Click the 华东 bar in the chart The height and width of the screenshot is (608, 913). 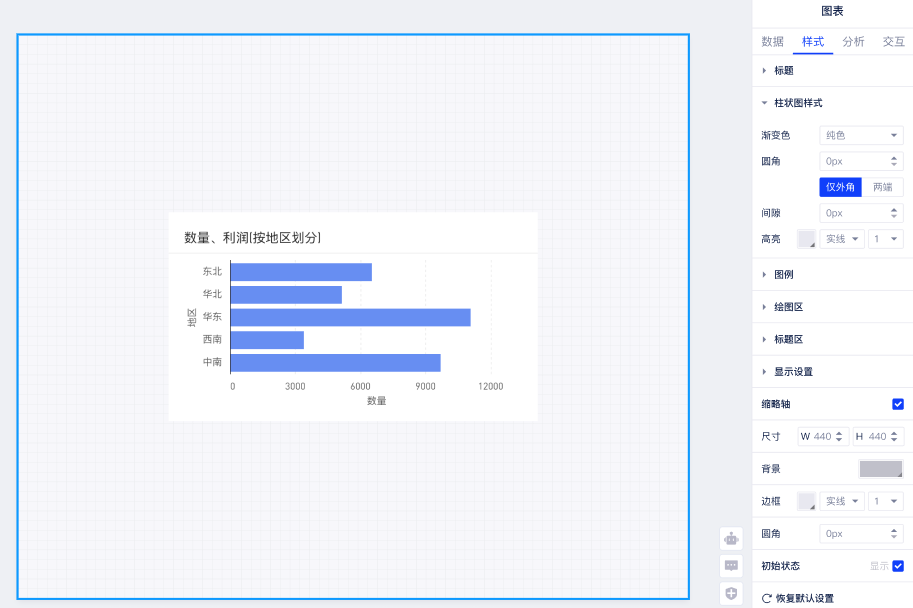pyautogui.click(x=350, y=317)
